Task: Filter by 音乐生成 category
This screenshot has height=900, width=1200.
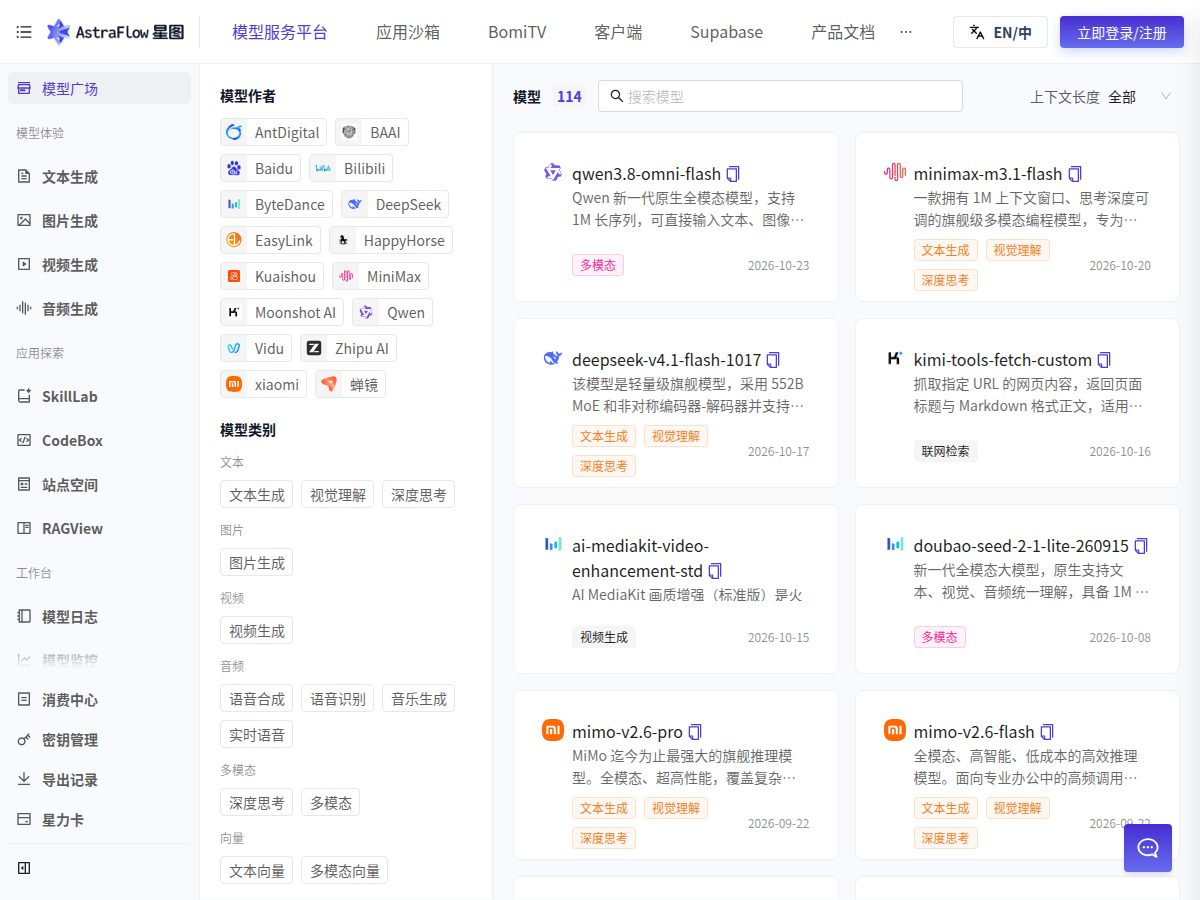Action: (419, 698)
